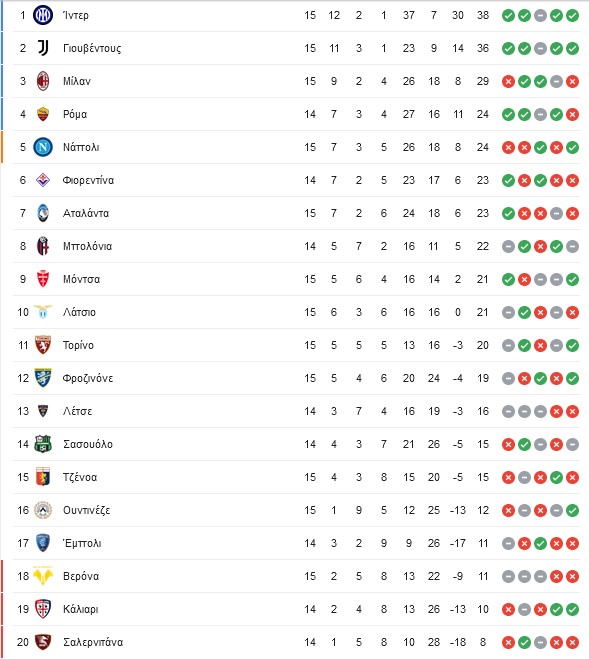Open the Λάτσιο team link
The height and width of the screenshot is (659, 589).
tap(79, 312)
